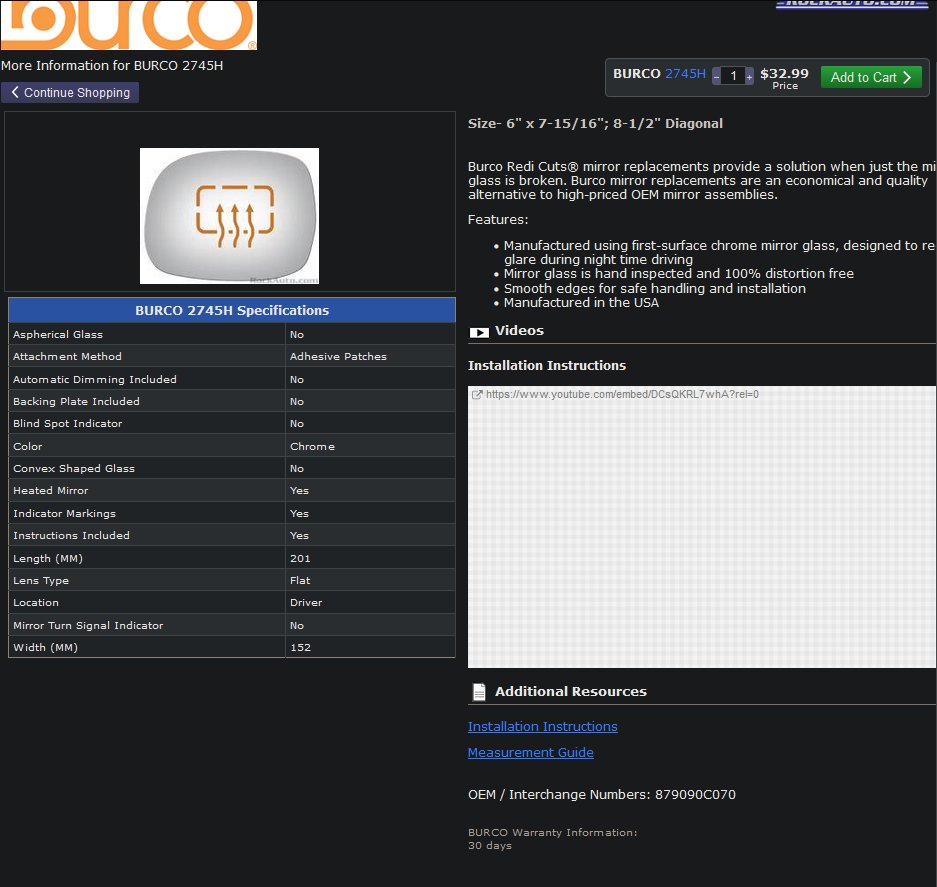This screenshot has width=937, height=887.
Task: Decrease quantity with the minus button
Action: click(716, 76)
